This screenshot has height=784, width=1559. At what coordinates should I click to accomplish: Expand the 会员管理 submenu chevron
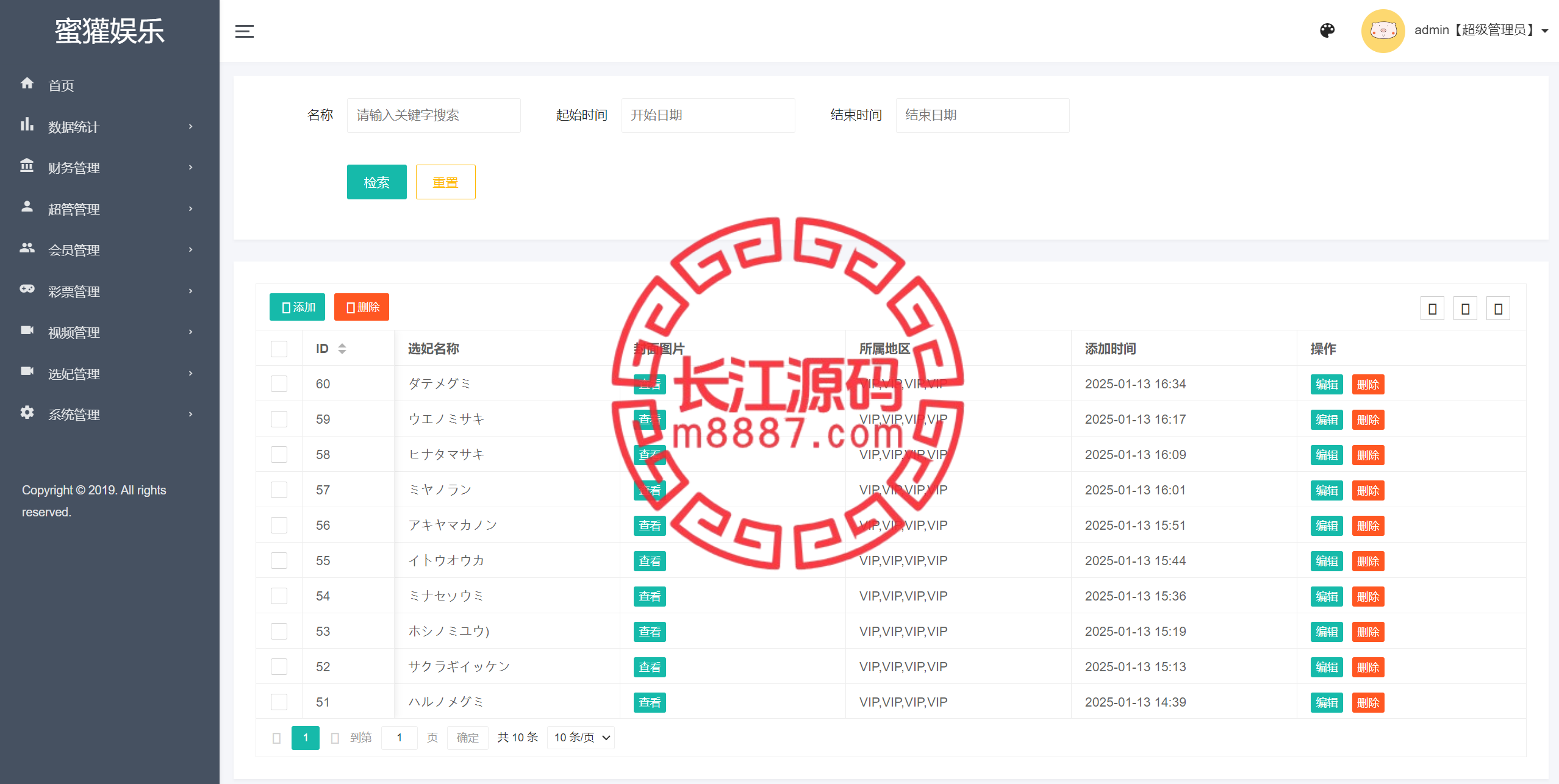tap(190, 249)
